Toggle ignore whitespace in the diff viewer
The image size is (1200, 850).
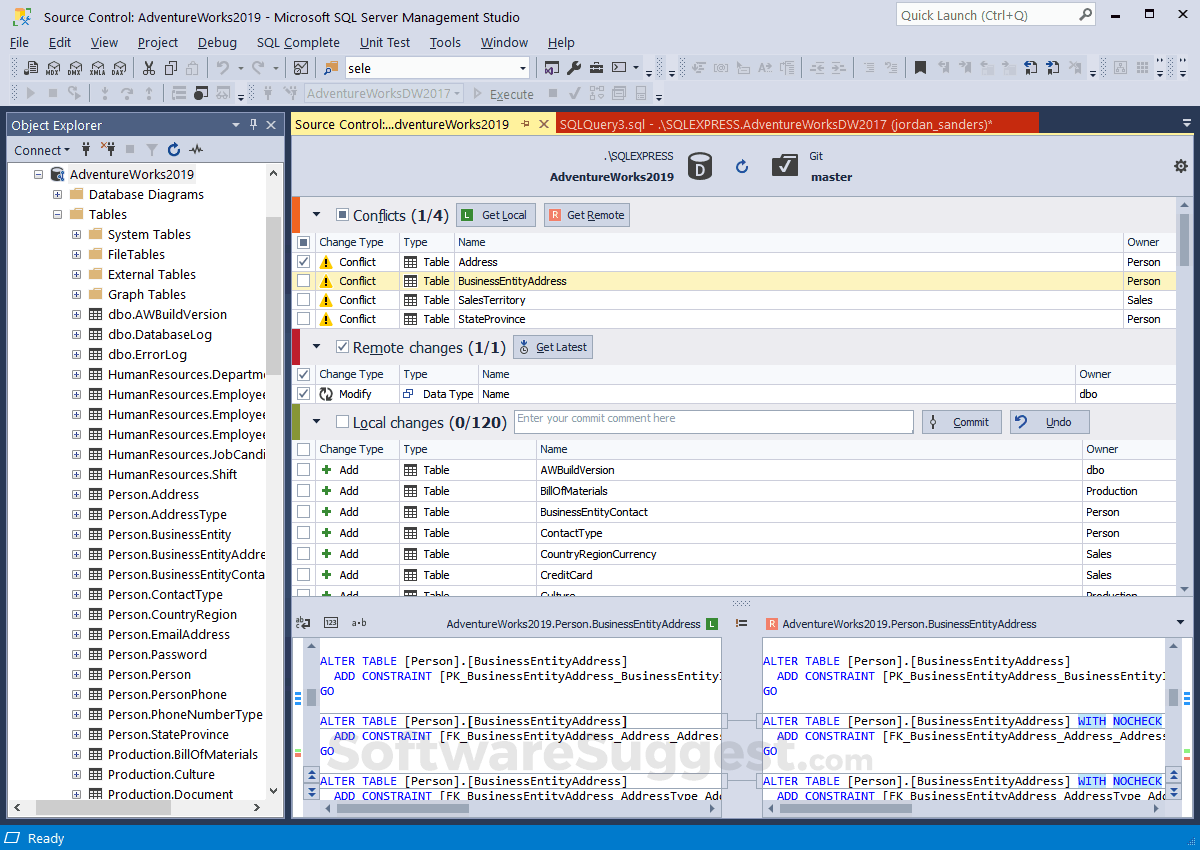(361, 622)
